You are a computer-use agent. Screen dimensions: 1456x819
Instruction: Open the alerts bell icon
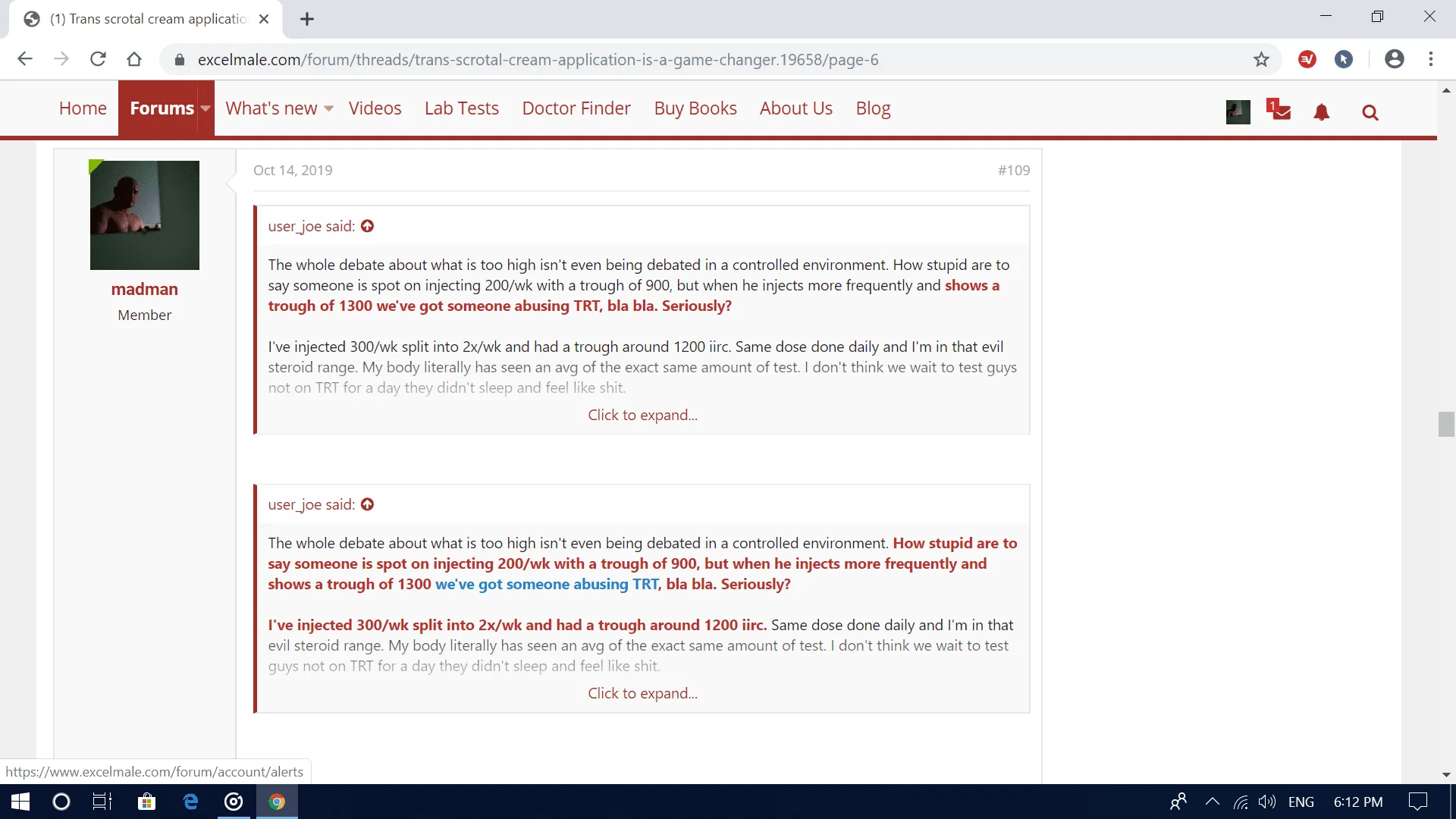[x=1322, y=112]
